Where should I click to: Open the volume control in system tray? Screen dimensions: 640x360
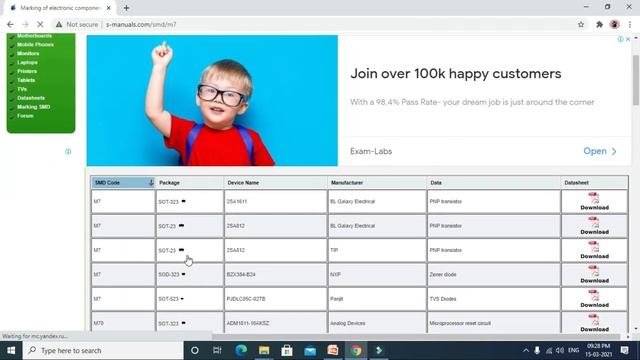point(560,350)
